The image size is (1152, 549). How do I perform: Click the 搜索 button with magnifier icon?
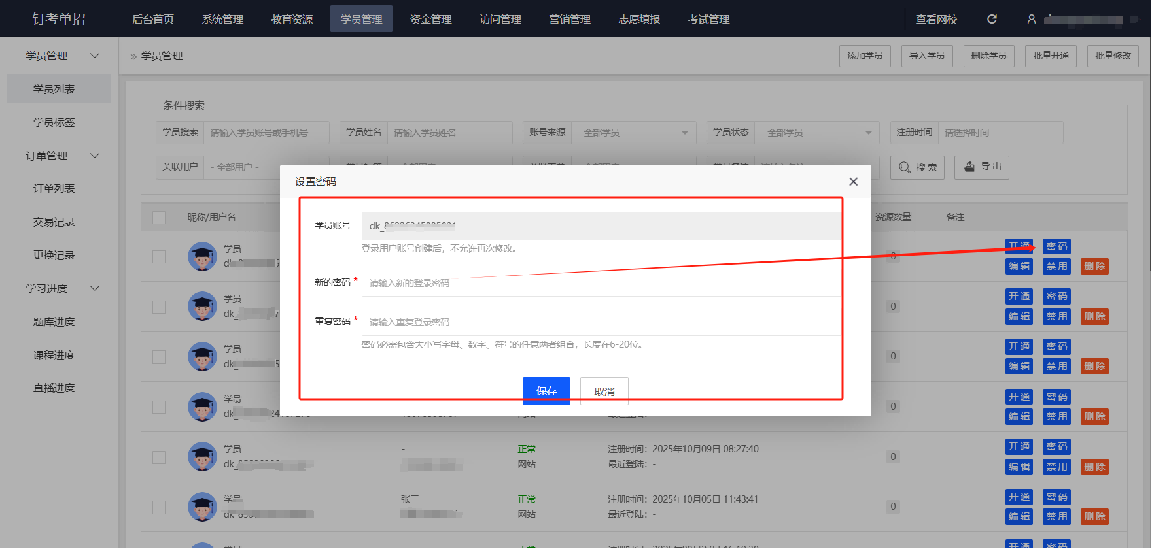(917, 167)
